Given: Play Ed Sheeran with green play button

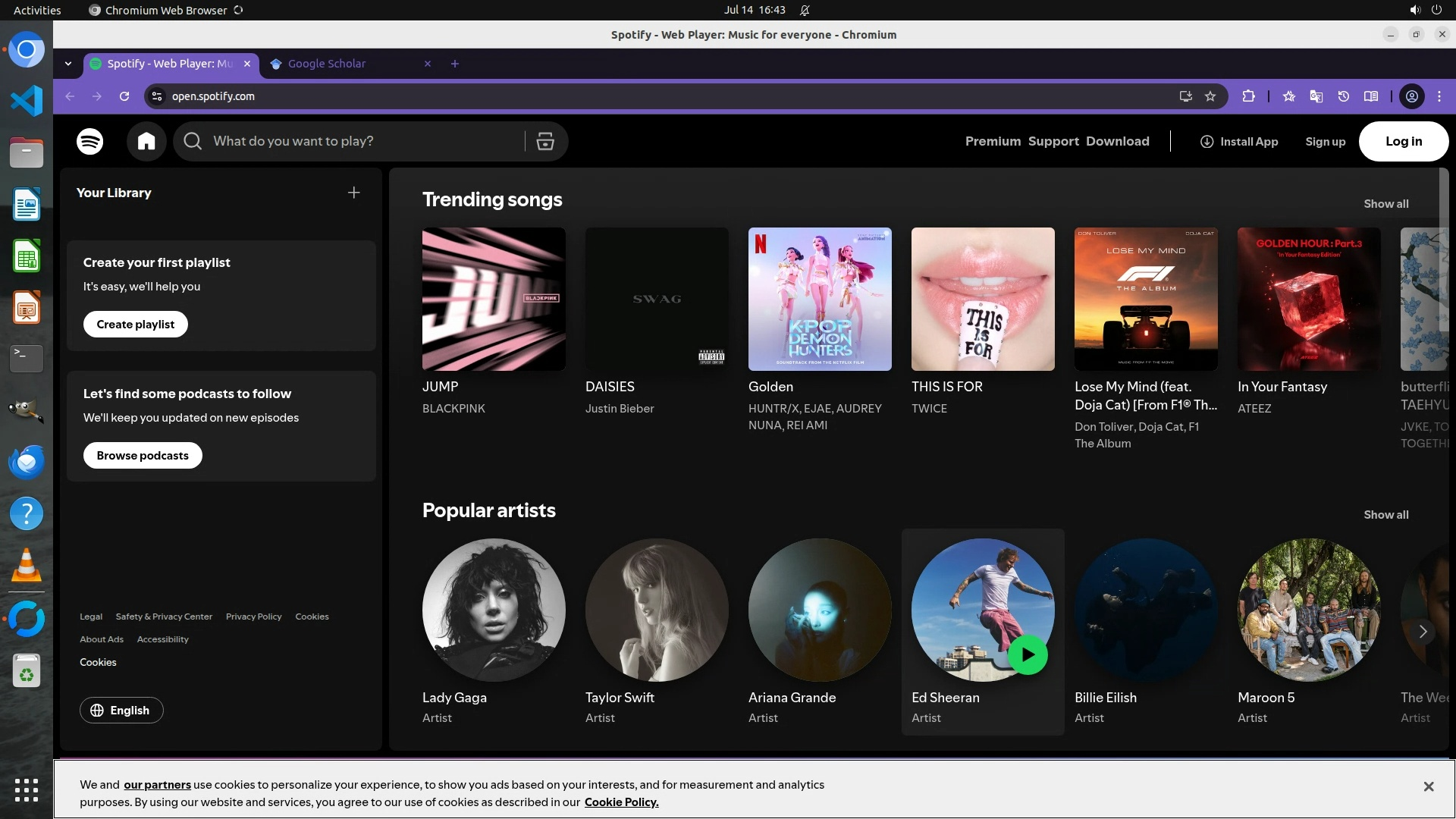Looking at the screenshot, I should [x=1028, y=655].
